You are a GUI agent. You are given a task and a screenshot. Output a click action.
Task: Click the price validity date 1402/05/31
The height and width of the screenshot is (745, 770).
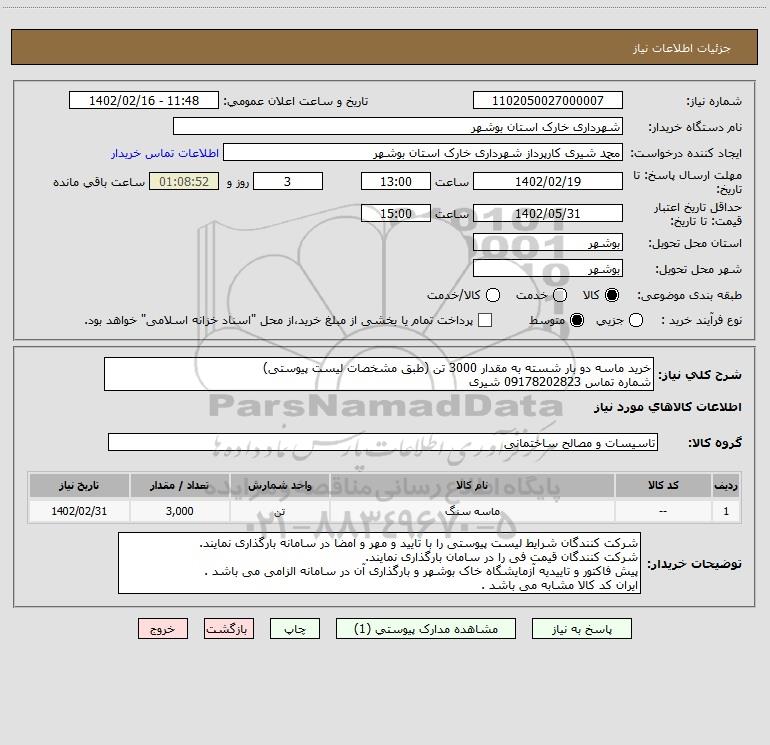[548, 213]
